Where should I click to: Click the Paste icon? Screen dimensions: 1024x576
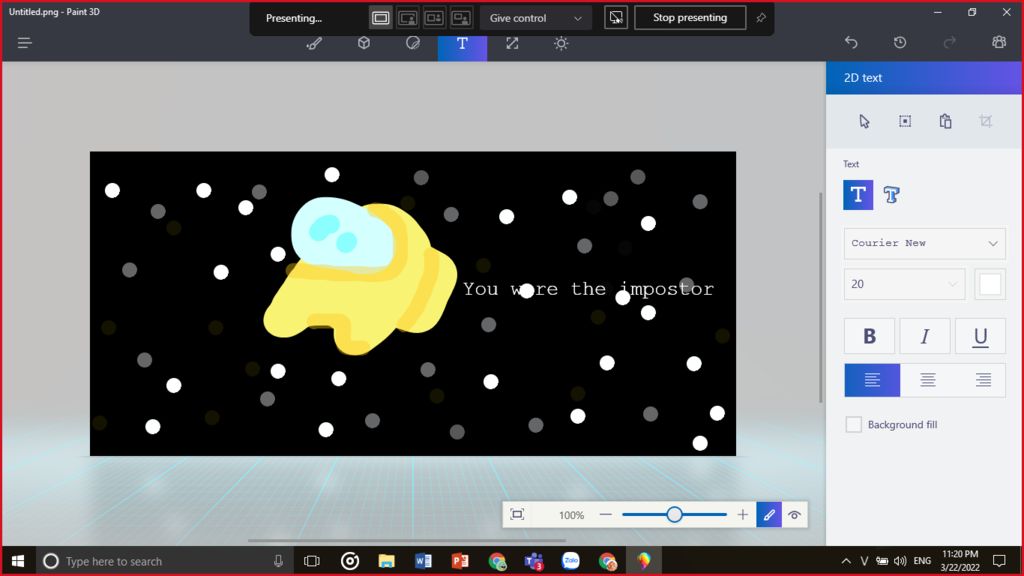[x=946, y=121]
